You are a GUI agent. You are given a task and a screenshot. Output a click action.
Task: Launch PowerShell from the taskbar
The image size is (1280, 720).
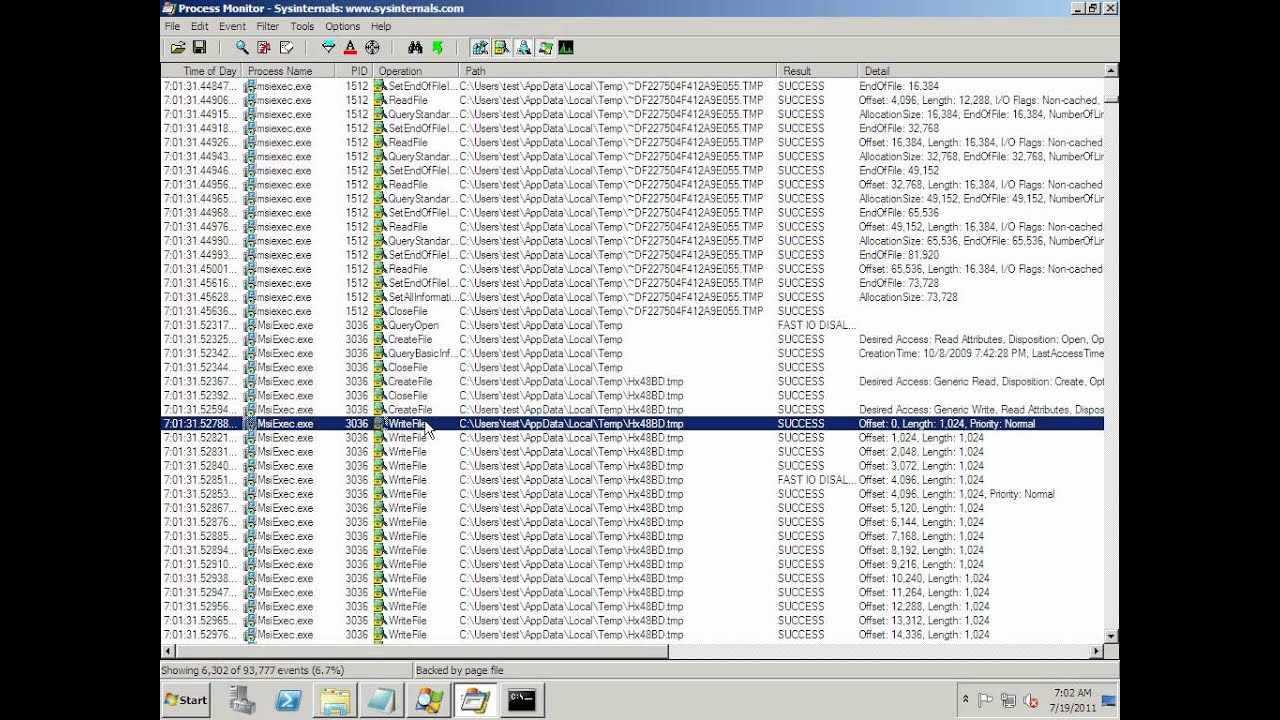tap(288, 700)
